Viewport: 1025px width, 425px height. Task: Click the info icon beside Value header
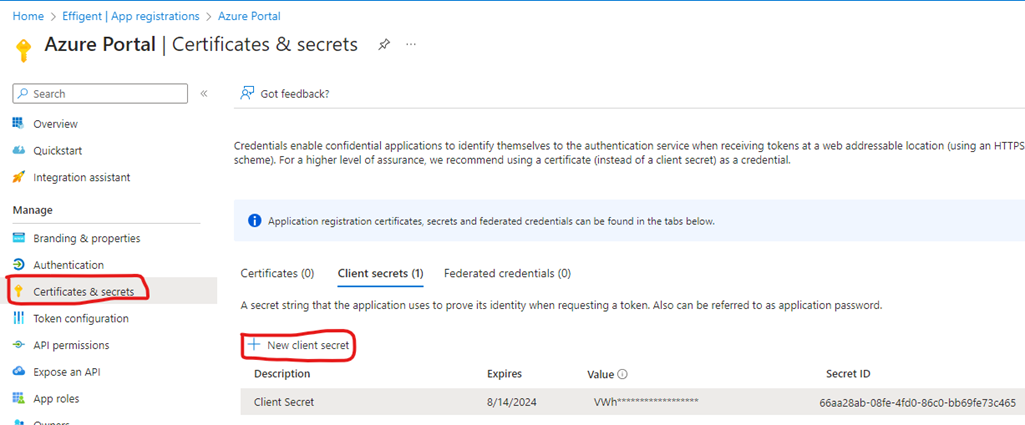[x=622, y=375]
